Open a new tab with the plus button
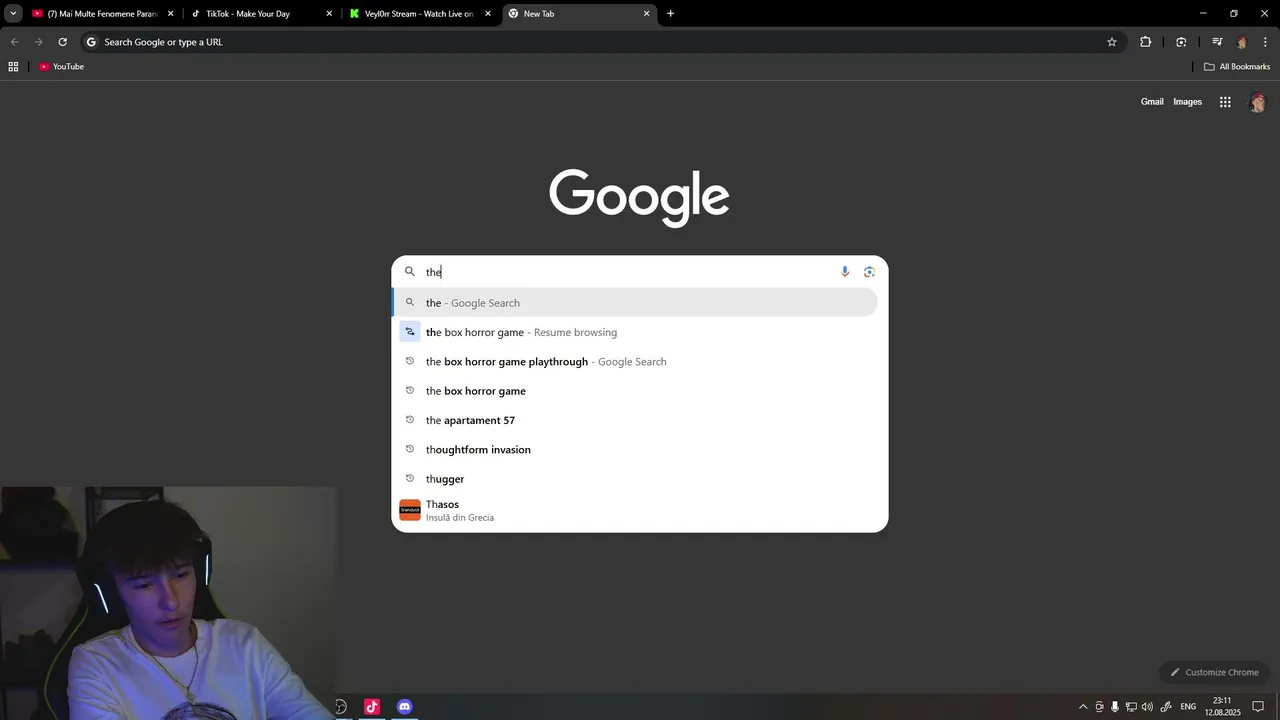This screenshot has height=720, width=1280. (x=670, y=14)
